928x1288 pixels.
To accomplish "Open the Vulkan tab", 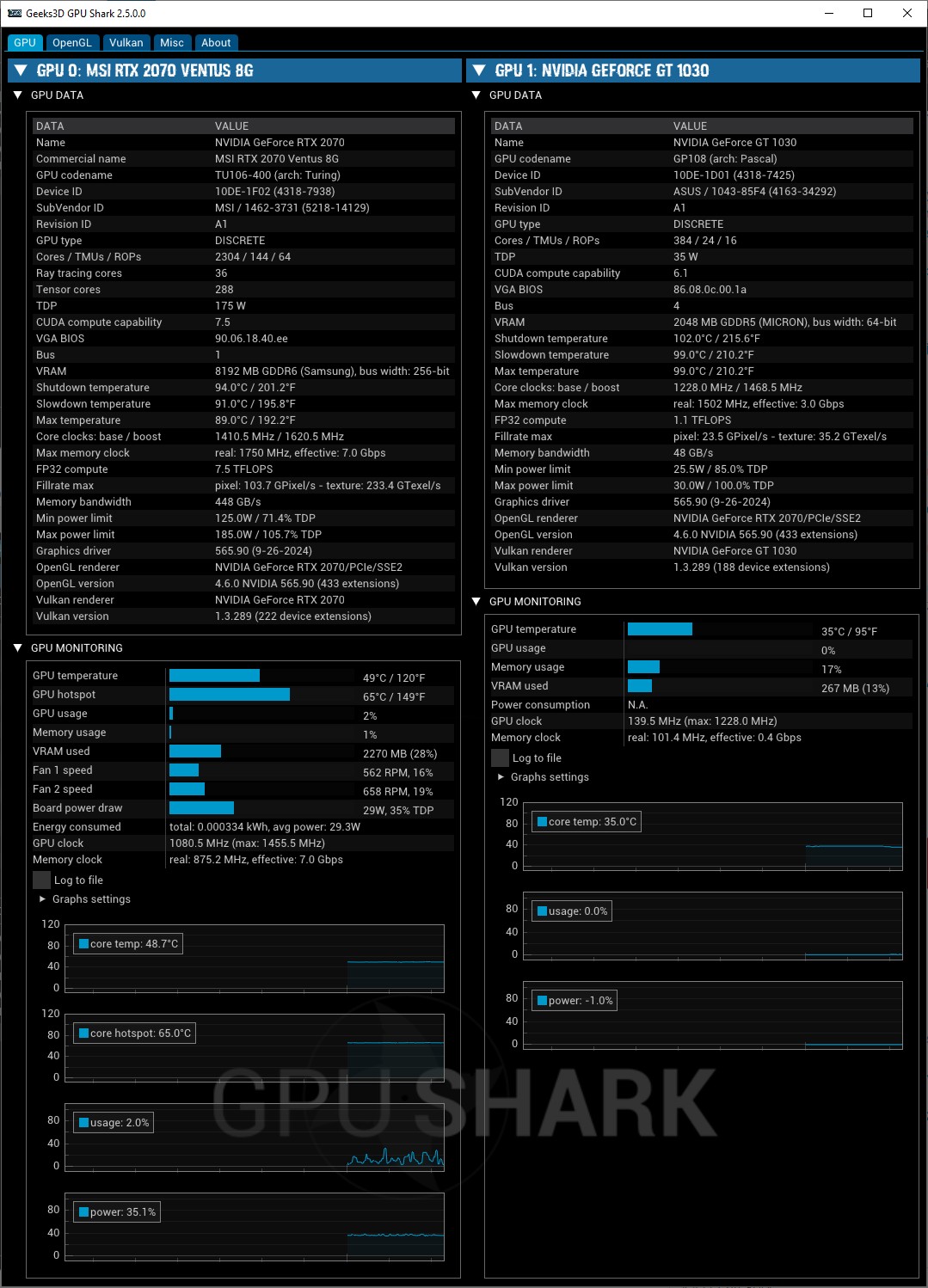I will click(x=126, y=43).
